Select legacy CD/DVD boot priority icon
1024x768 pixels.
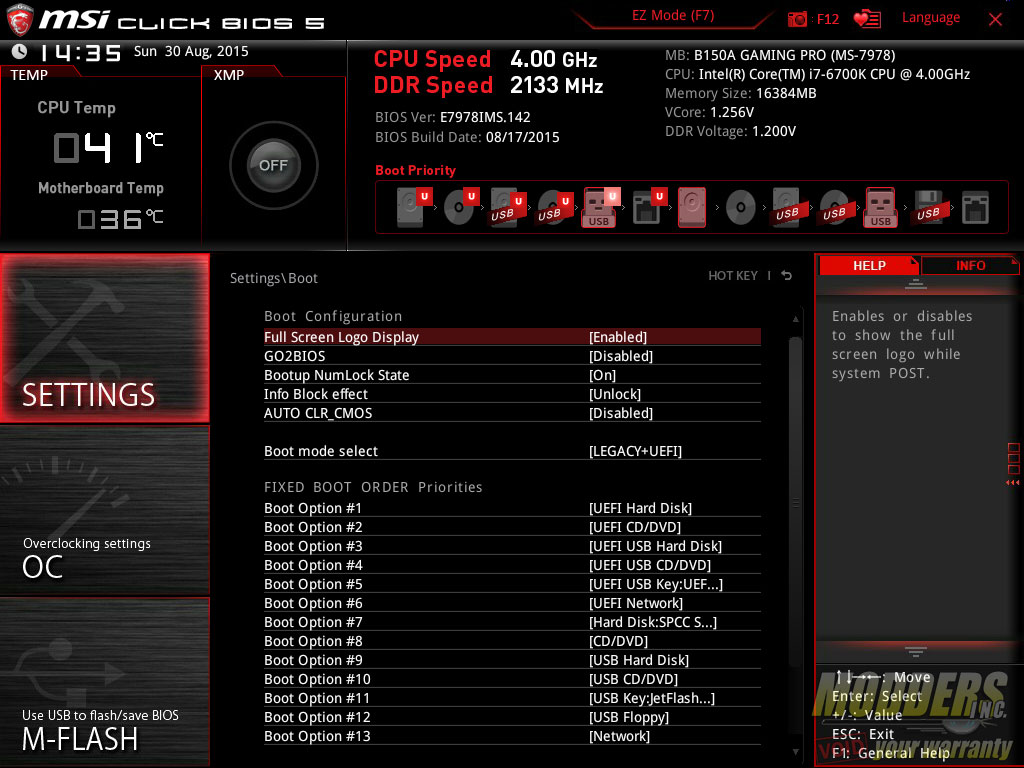tap(740, 207)
